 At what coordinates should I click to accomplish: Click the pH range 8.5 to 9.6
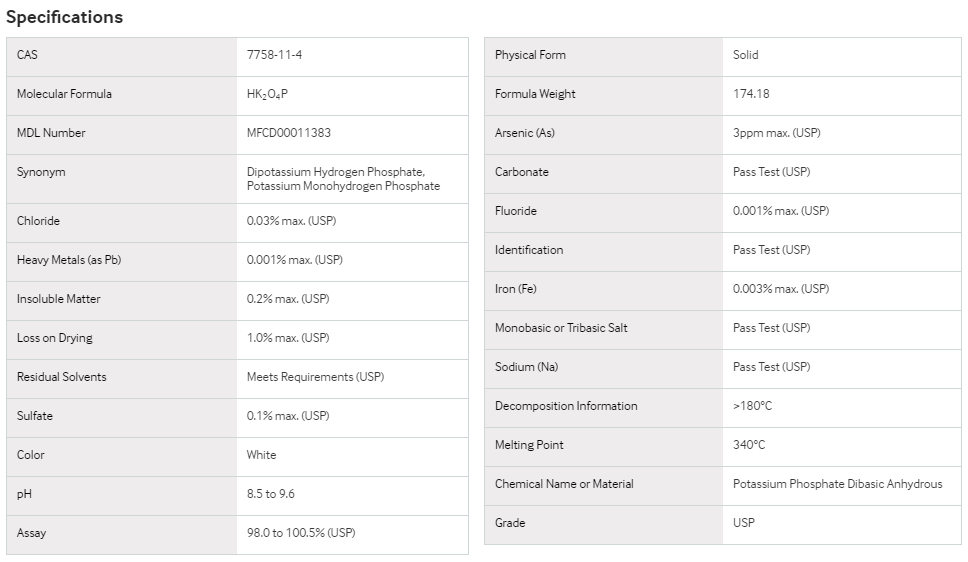(270, 494)
